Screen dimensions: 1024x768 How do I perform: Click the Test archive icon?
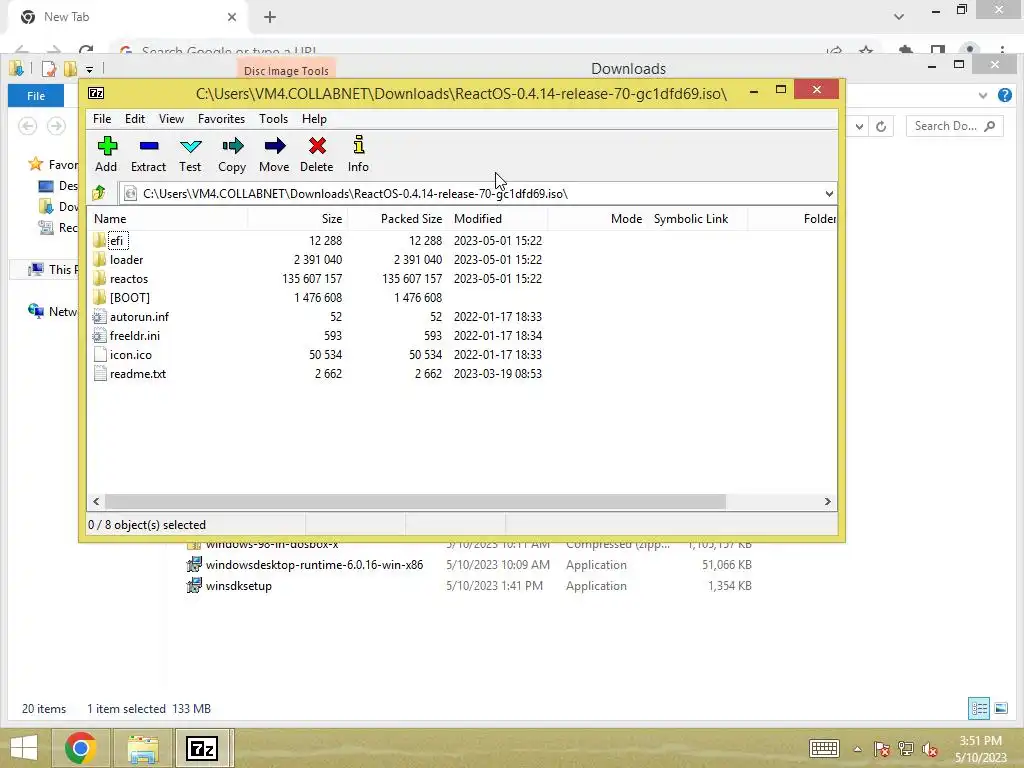191,146
